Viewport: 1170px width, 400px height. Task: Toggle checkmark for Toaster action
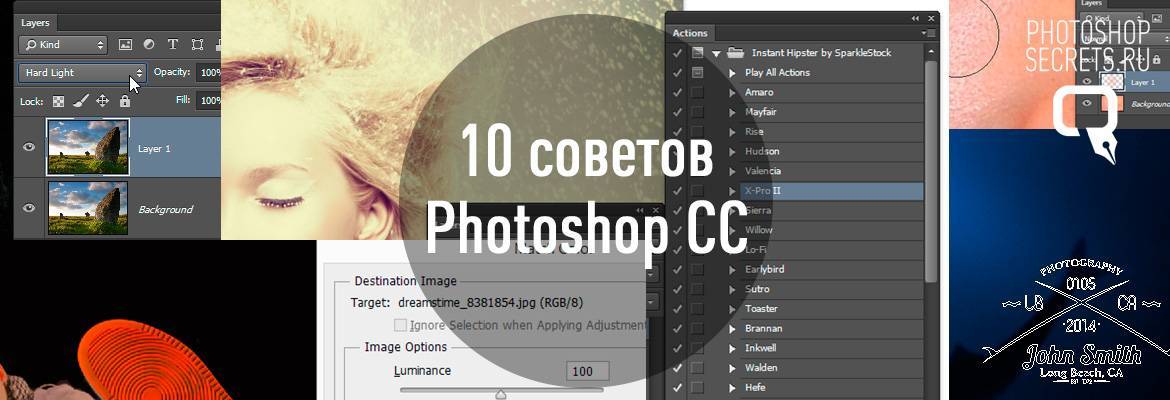pos(678,309)
